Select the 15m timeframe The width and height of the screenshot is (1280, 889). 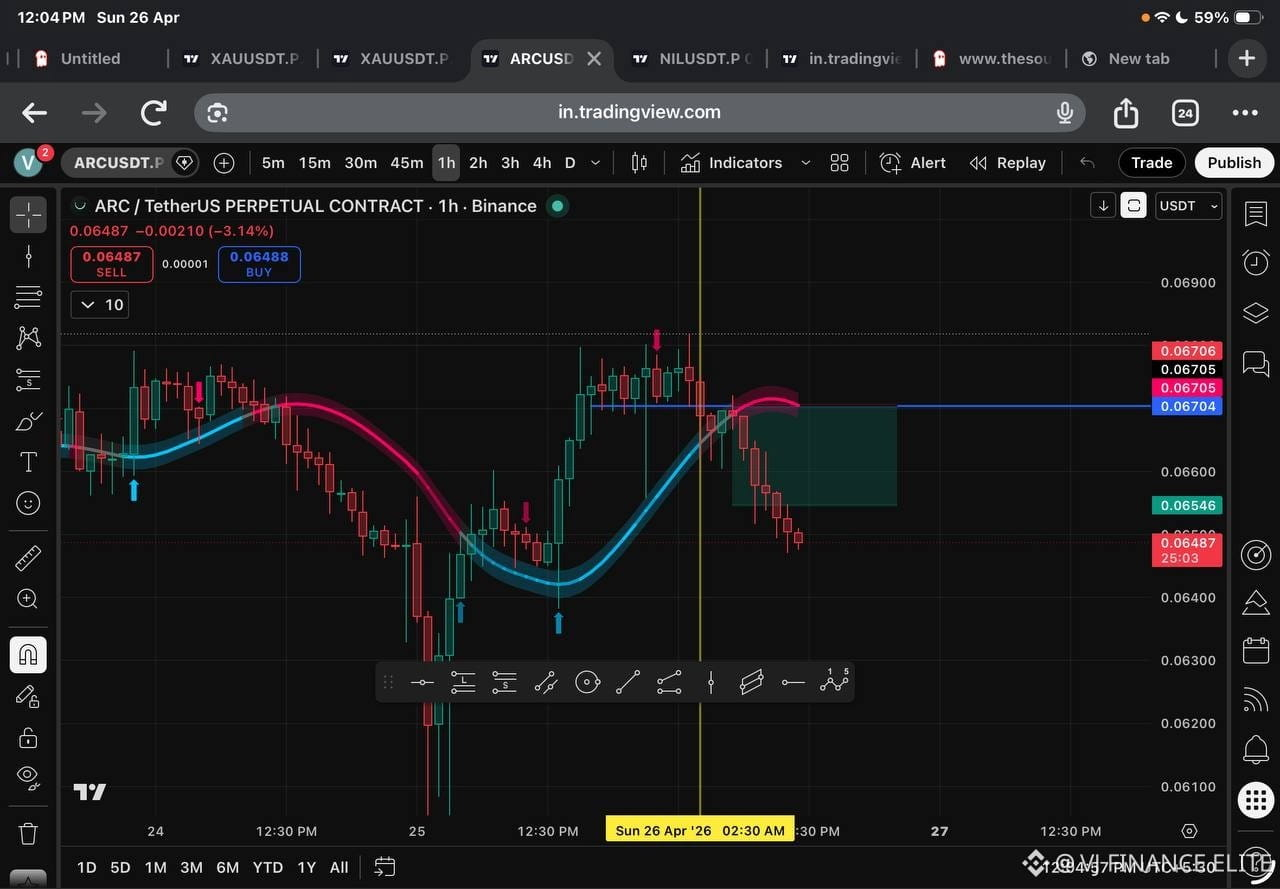(315, 163)
